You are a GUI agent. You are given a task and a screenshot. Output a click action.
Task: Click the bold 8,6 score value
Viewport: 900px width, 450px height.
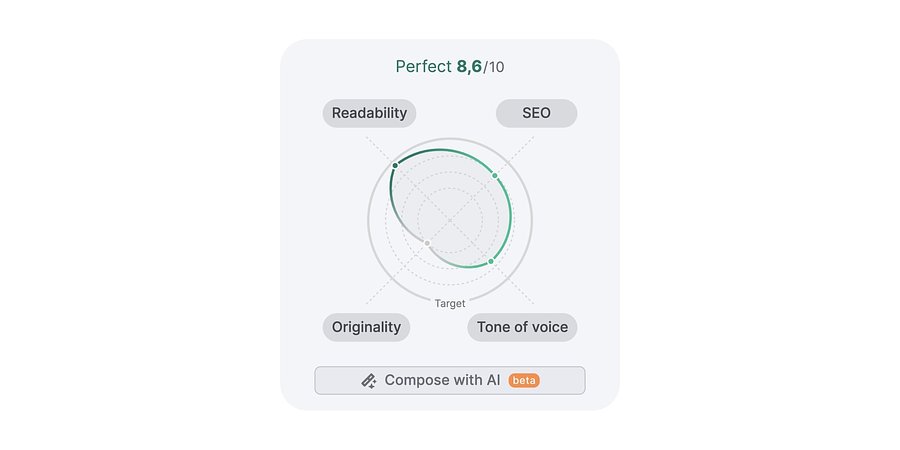[469, 67]
